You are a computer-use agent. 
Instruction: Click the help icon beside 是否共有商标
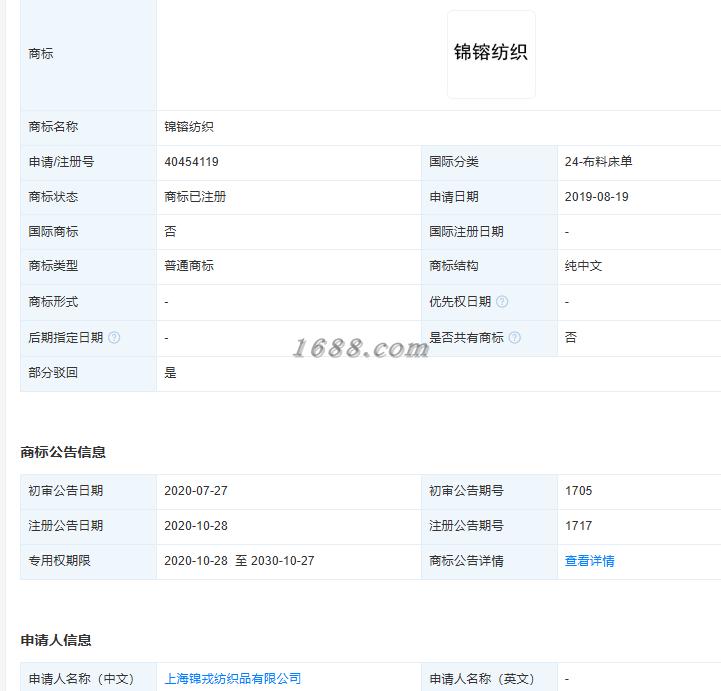pos(515,338)
